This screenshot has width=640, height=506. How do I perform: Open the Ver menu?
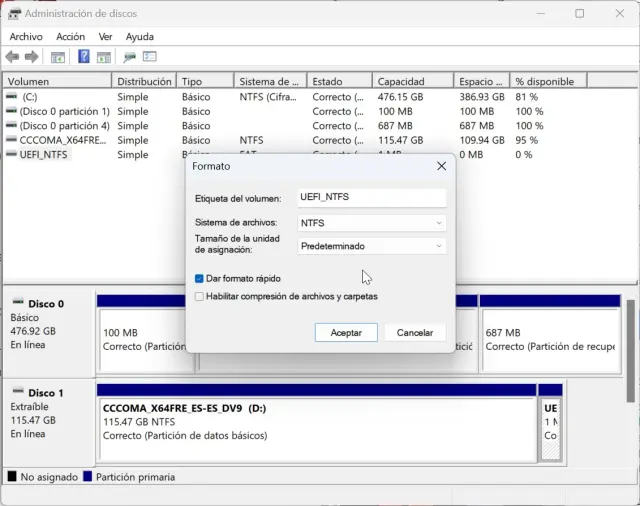click(105, 36)
